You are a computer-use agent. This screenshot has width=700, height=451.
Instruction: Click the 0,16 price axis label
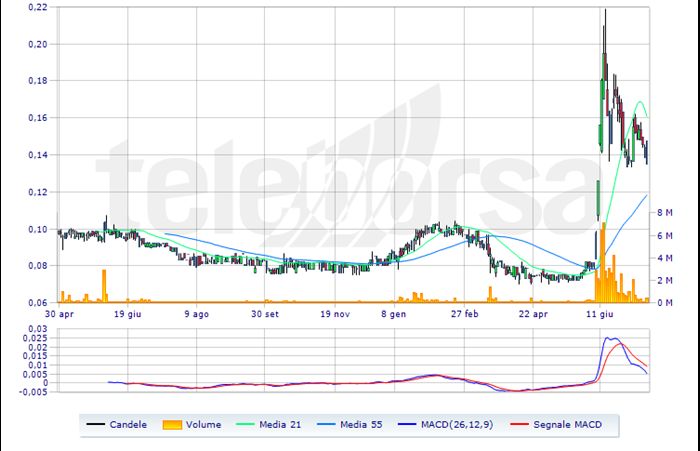pyautogui.click(x=38, y=118)
